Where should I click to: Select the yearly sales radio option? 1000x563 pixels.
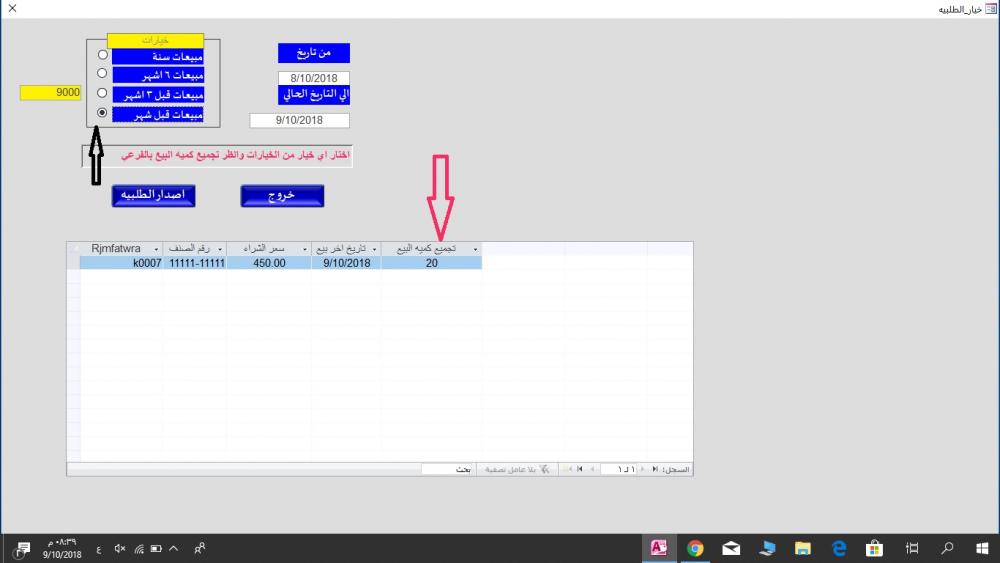pos(103,55)
